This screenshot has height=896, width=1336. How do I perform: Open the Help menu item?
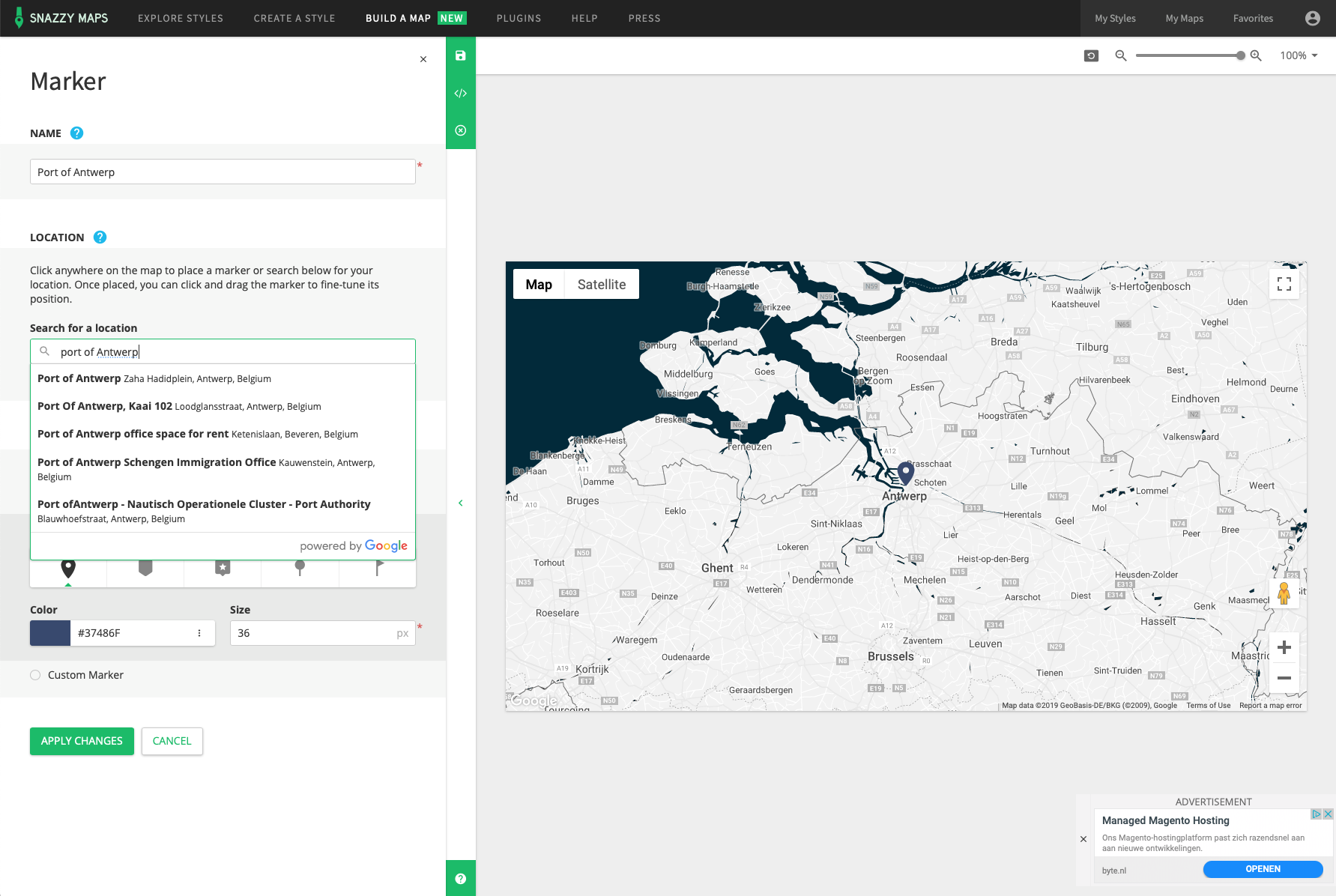584,18
